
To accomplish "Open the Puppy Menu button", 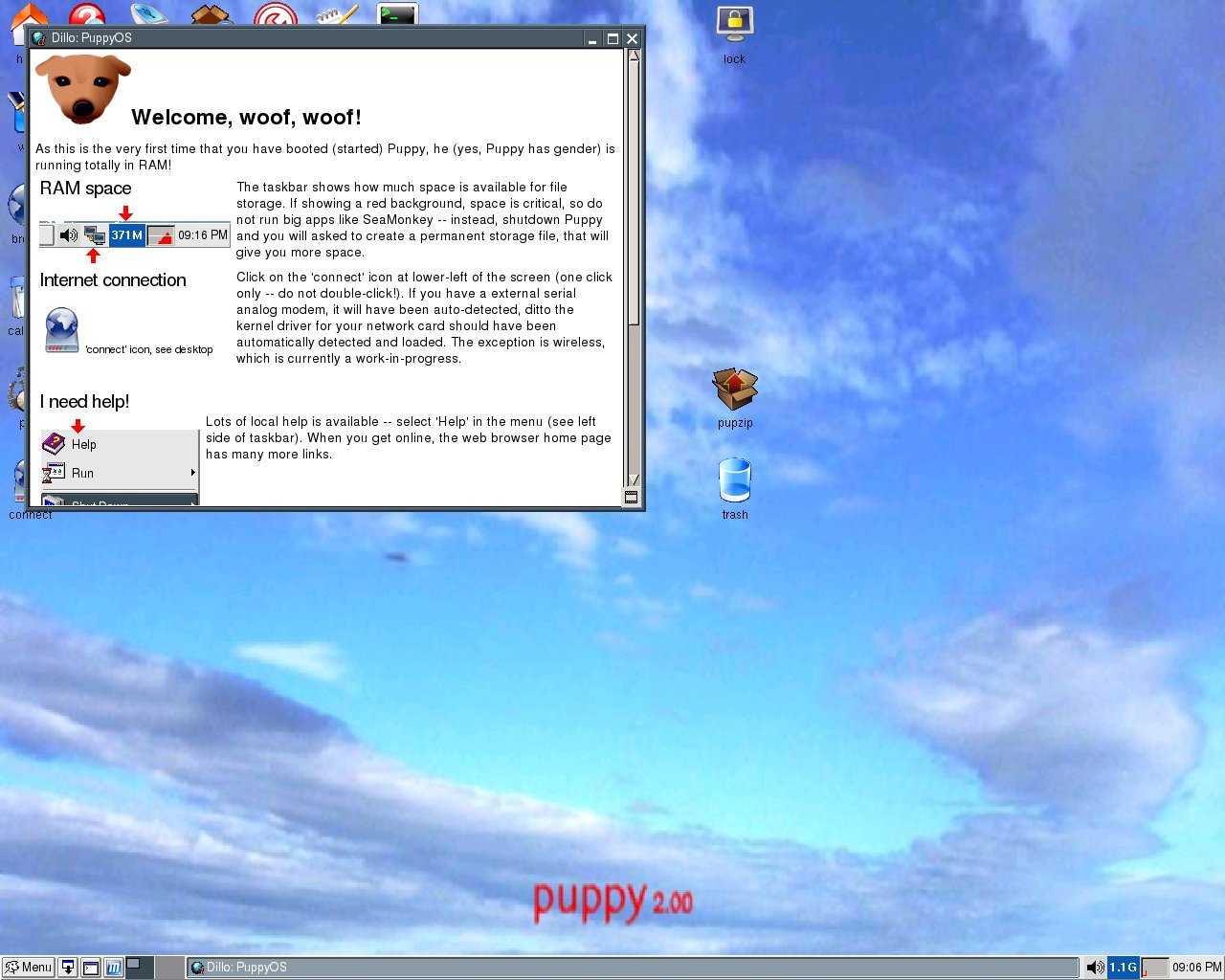I will (28, 968).
